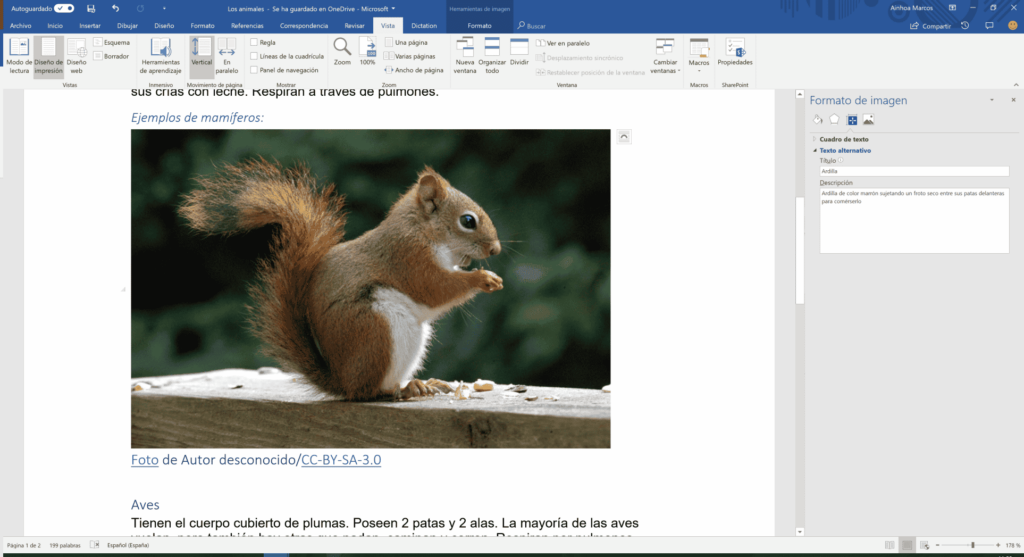The width and height of the screenshot is (1024, 557).
Task: Enable Panel de navegación checkbox
Action: [x=254, y=70]
